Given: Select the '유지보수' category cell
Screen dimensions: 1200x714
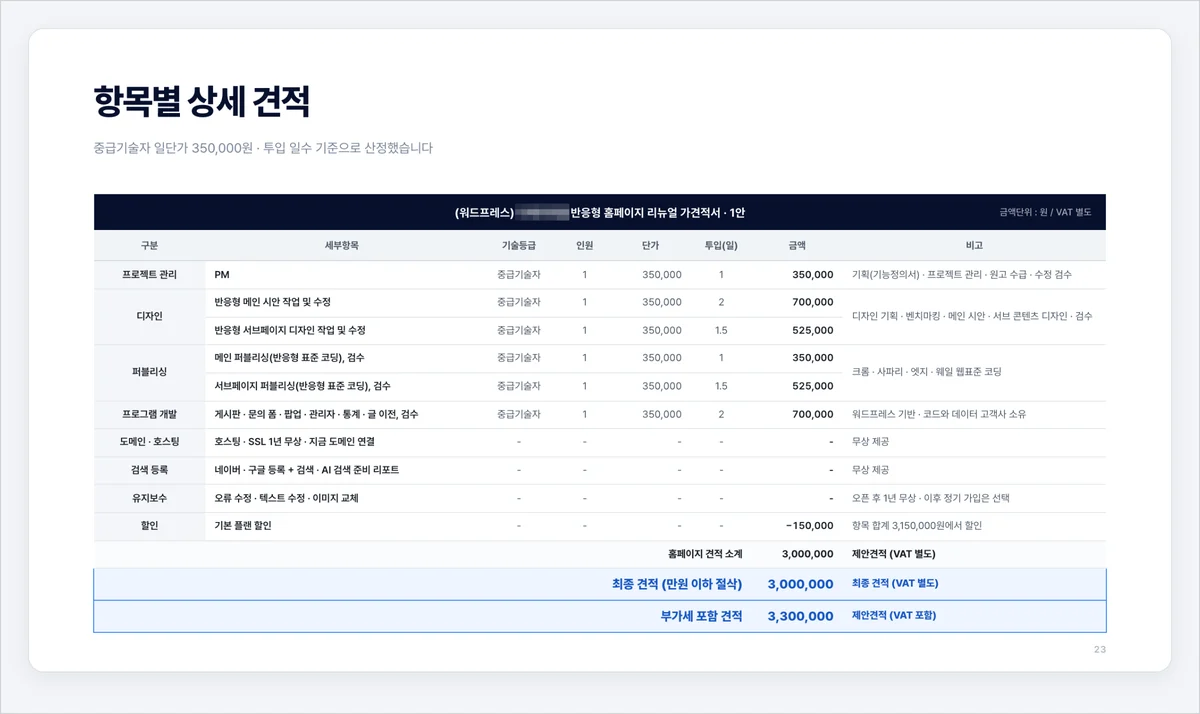Looking at the screenshot, I should pyautogui.click(x=149, y=498).
